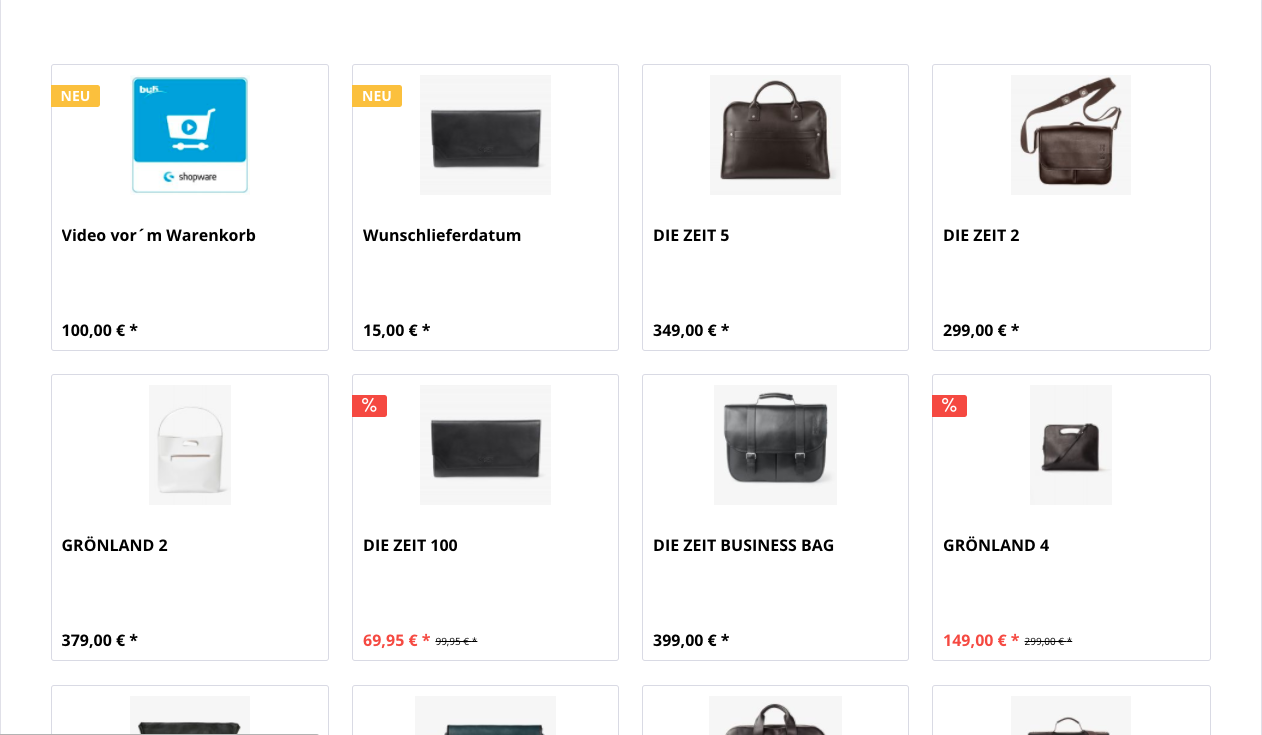Screen dimensions: 1262x735
Task: View the GRÖNLAND 4 bag image
Action: [1071, 445]
